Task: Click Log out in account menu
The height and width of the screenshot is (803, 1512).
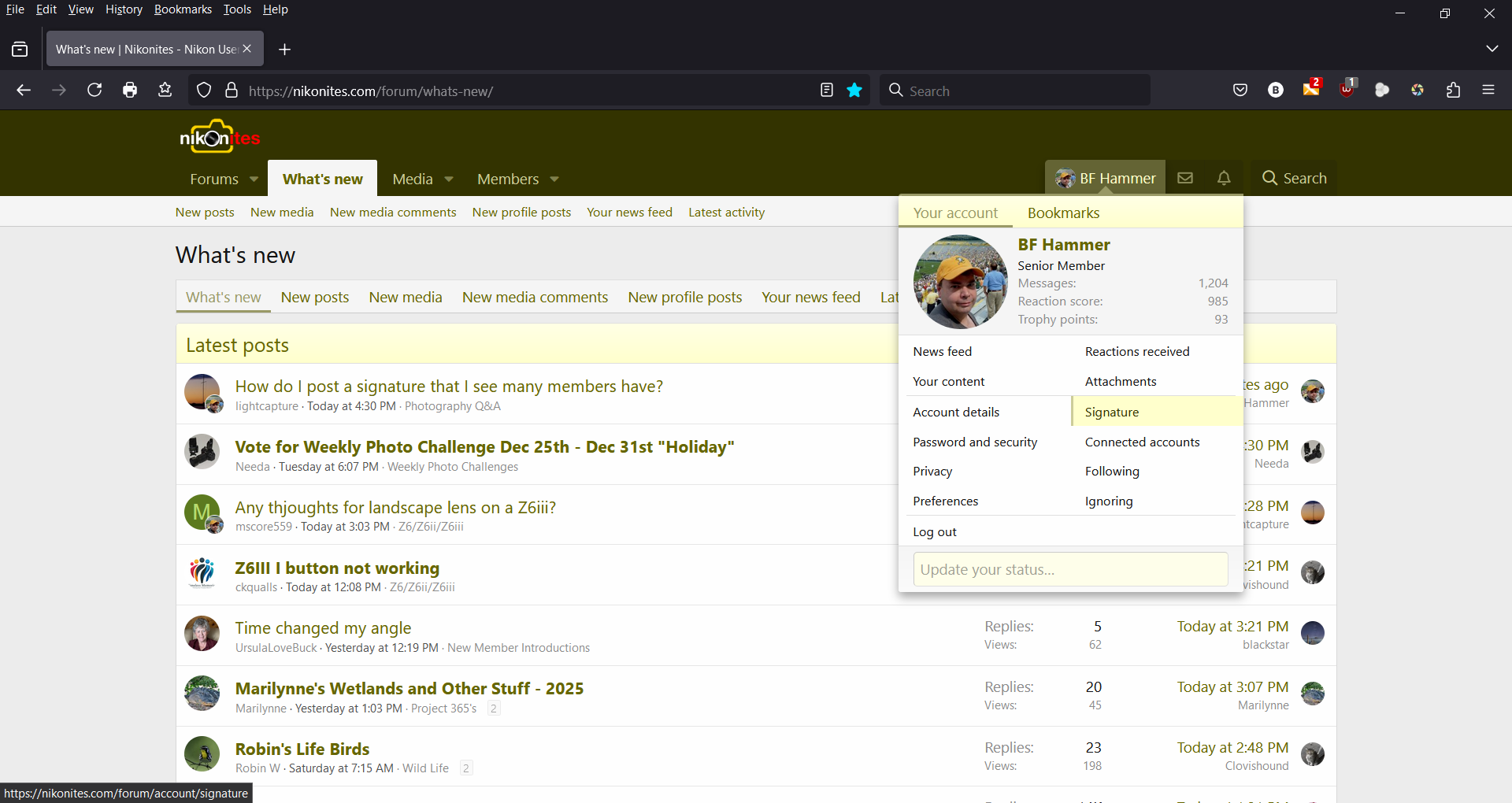Action: coord(935,532)
